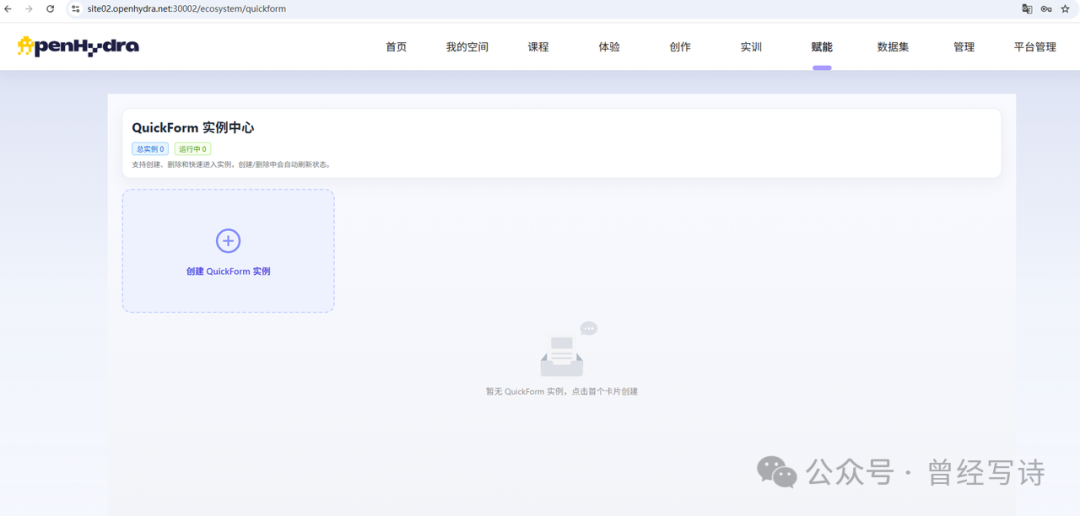The image size is (1080, 516).
Task: Open the 体验 menu
Action: click(x=609, y=48)
